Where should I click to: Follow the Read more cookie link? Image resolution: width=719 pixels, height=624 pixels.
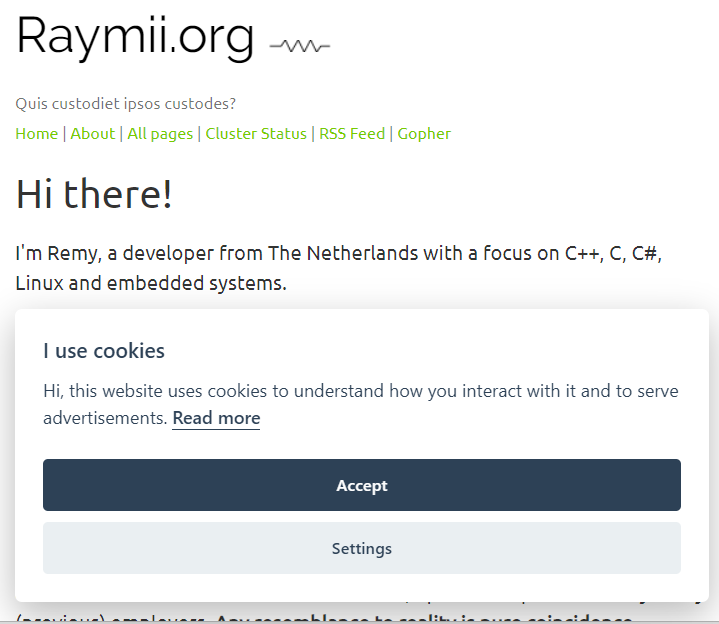click(216, 418)
